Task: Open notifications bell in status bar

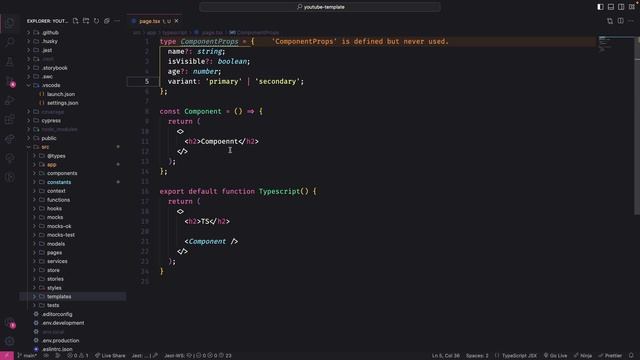Action: pos(631,356)
